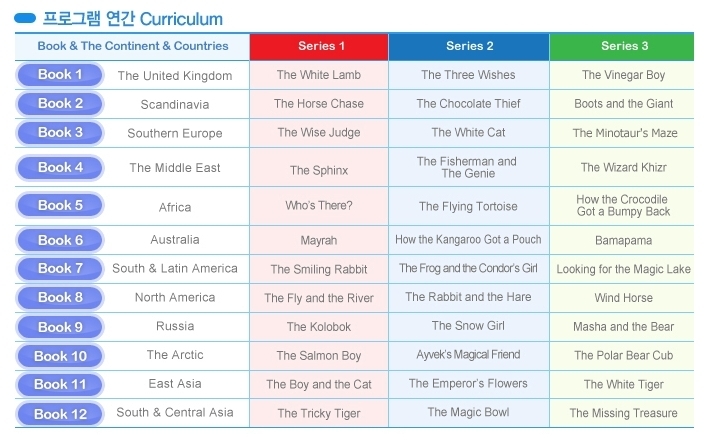Switch to the Series 2 blue header
710x441 pixels.
click(x=469, y=46)
